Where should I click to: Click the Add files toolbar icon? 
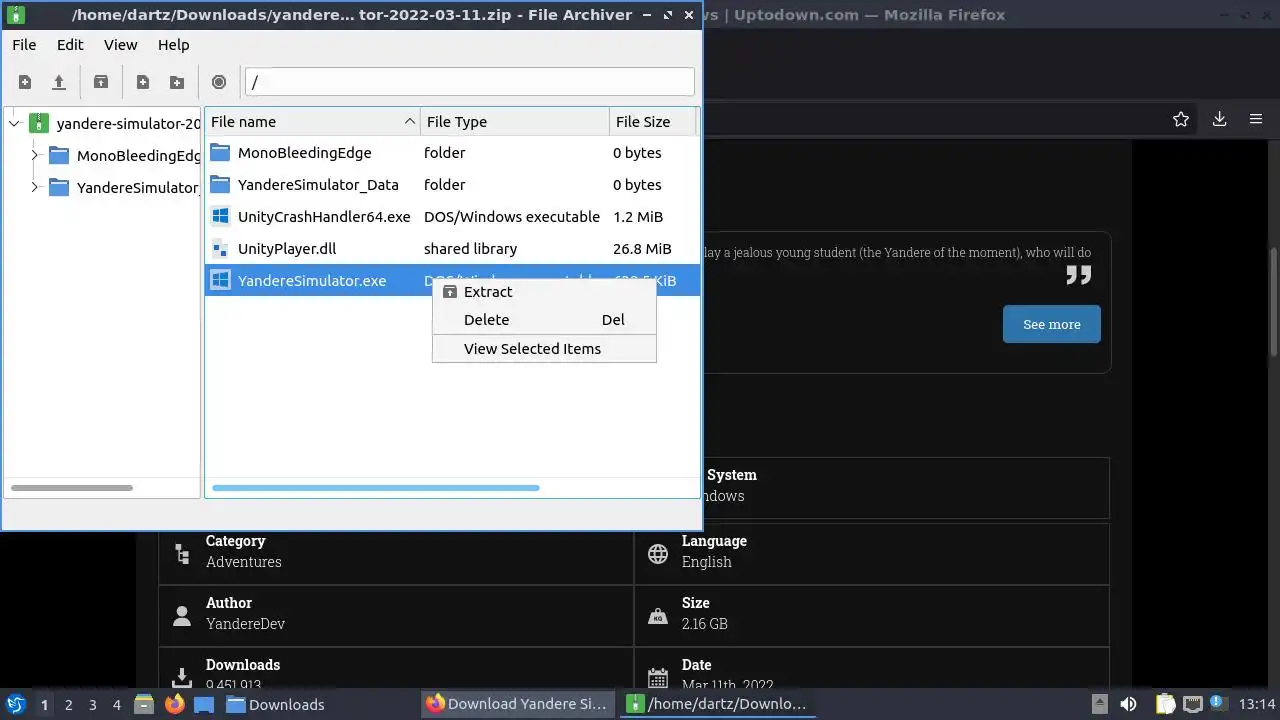[143, 82]
